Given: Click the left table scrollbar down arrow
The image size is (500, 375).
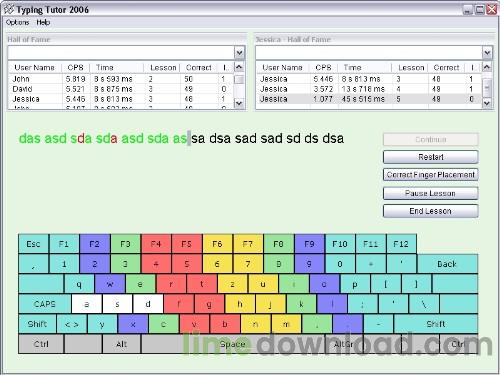Looking at the screenshot, I should pos(239,103).
